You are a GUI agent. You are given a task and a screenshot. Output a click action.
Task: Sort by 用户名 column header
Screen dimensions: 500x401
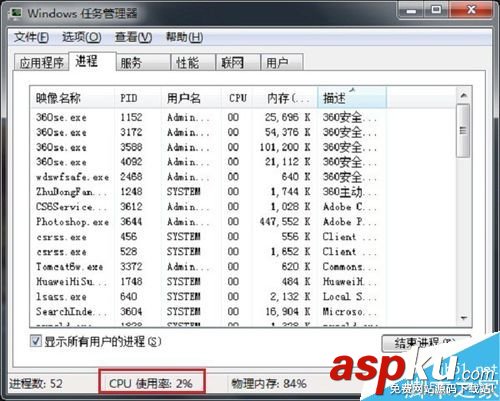(x=191, y=98)
